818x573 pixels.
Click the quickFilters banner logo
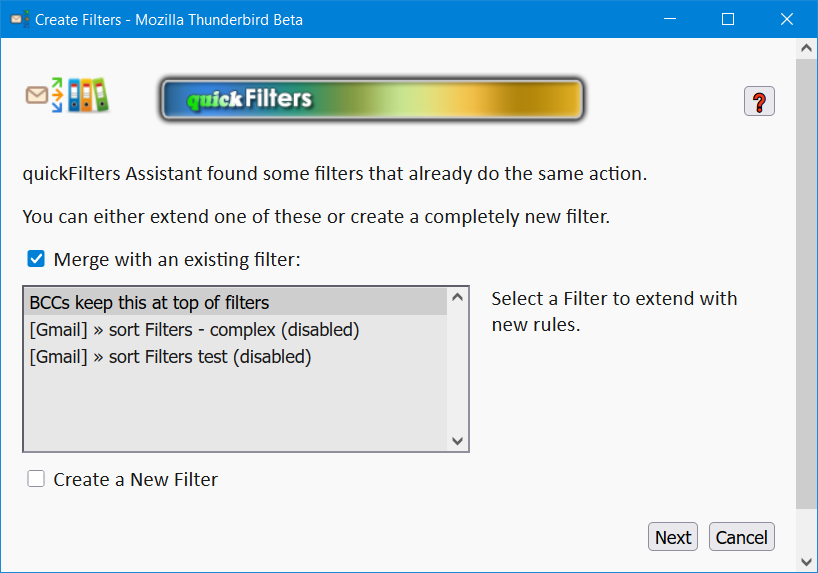[x=372, y=99]
